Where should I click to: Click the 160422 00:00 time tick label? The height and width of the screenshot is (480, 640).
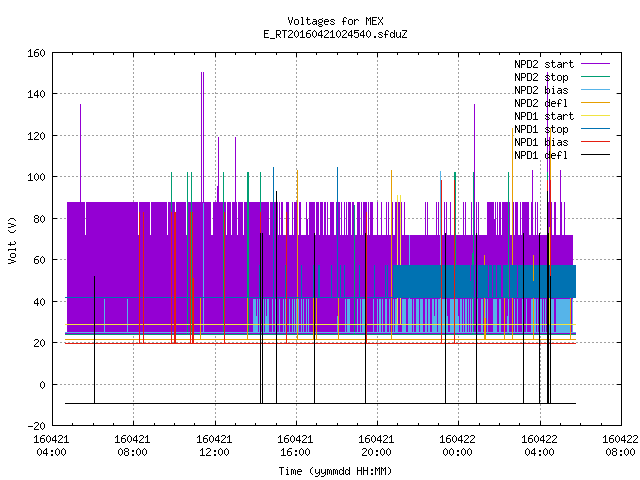pos(457,446)
